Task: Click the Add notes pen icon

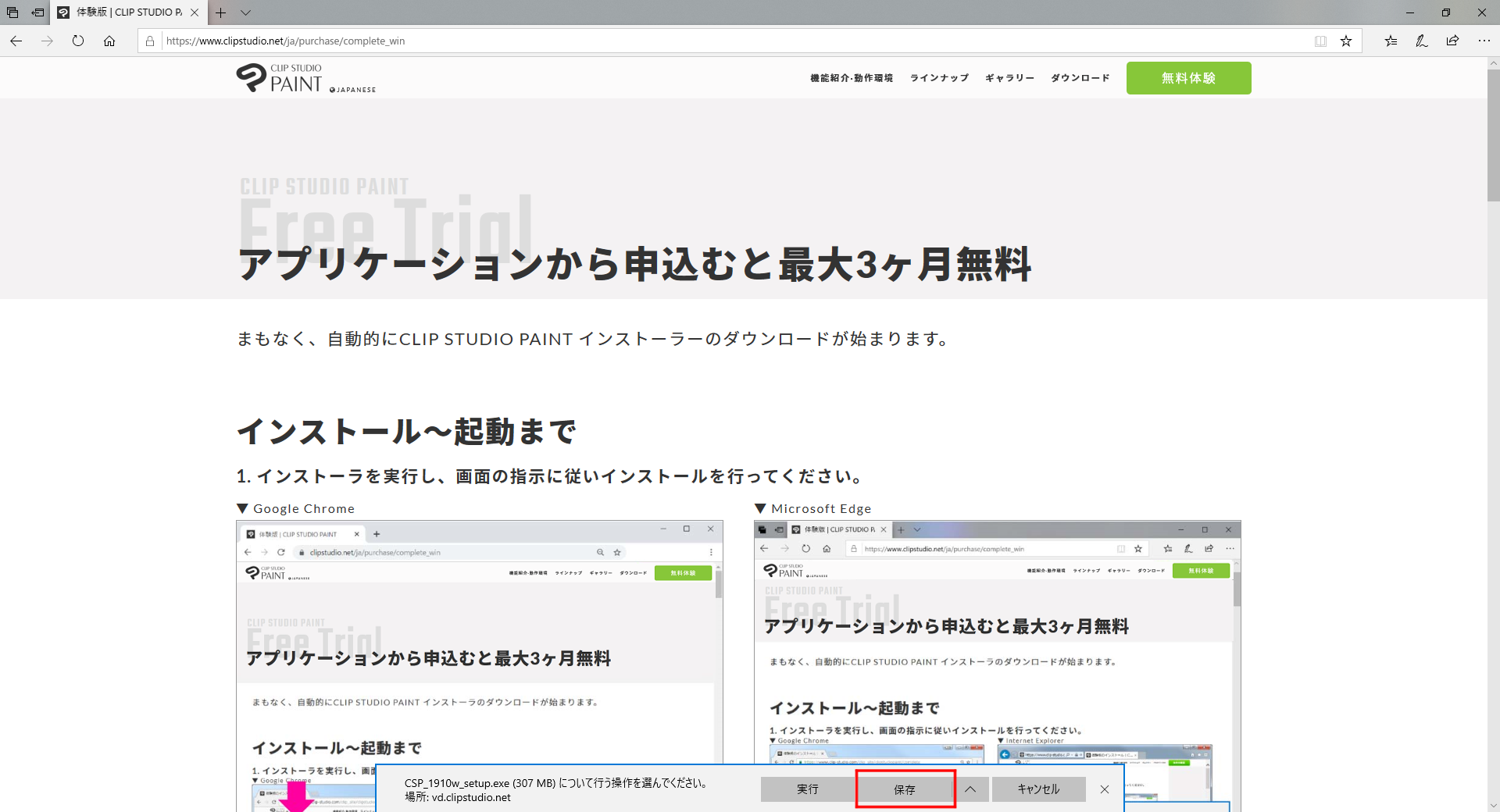Action: 1421,41
